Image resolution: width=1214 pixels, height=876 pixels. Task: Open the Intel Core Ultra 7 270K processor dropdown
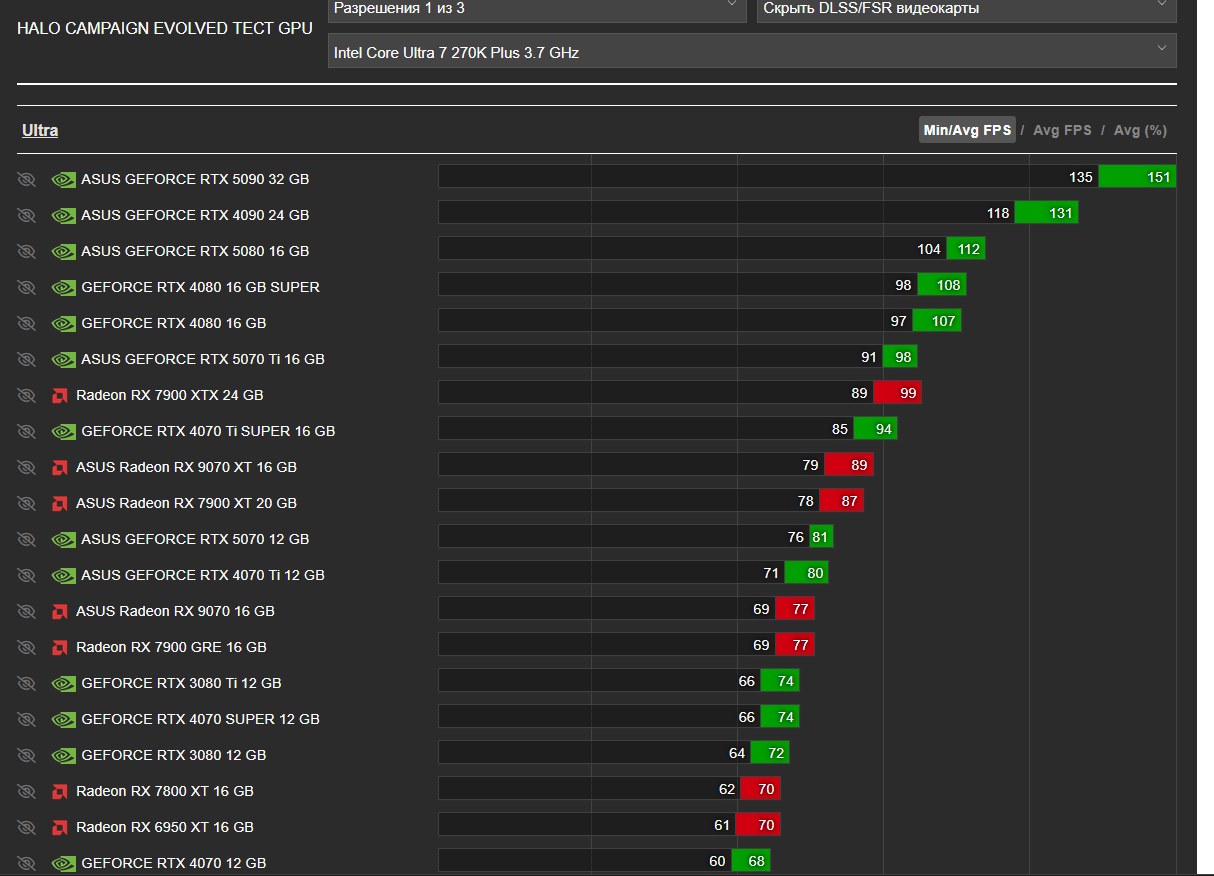click(x=752, y=51)
